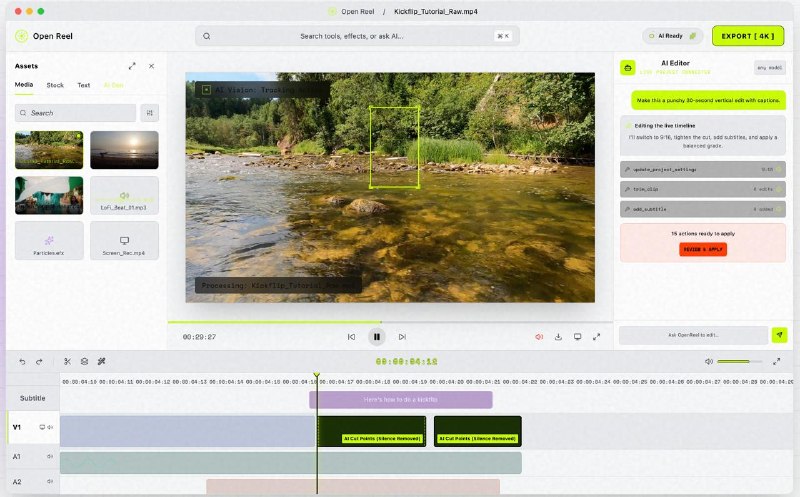Switch to the Media tab

tap(23, 85)
